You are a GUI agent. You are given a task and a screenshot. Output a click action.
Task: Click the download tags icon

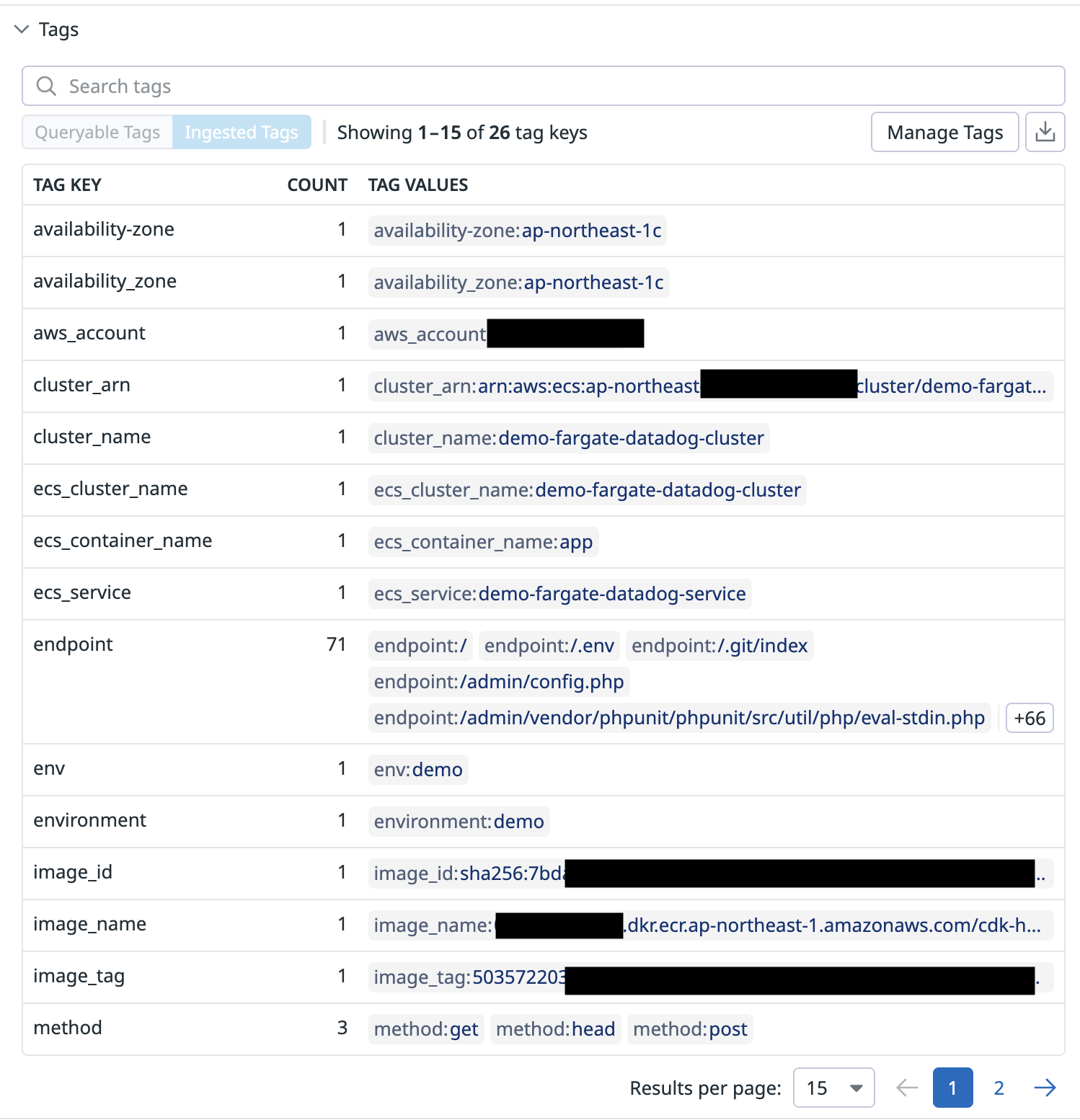pos(1045,133)
